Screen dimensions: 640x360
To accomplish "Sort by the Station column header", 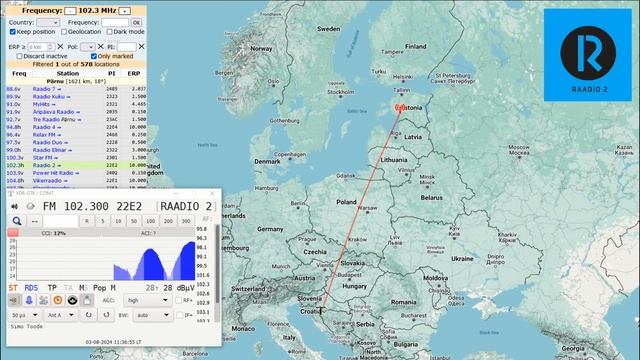I will 68,73.
